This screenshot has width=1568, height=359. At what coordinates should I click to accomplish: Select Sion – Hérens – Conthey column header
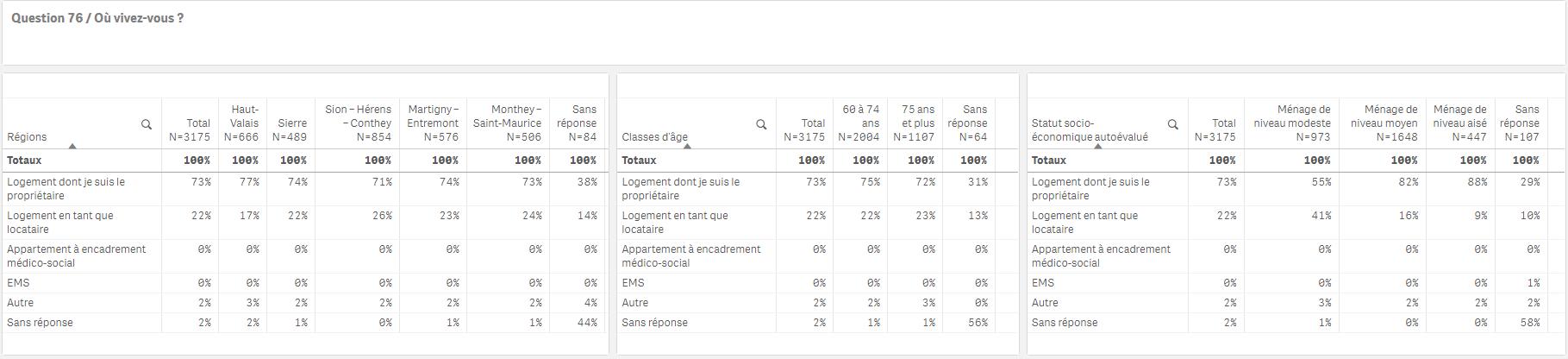pyautogui.click(x=357, y=123)
